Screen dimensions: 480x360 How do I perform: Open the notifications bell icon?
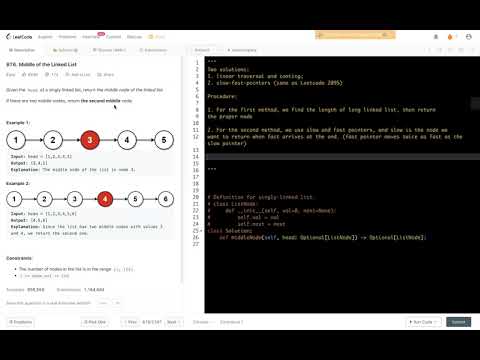pos(436,37)
